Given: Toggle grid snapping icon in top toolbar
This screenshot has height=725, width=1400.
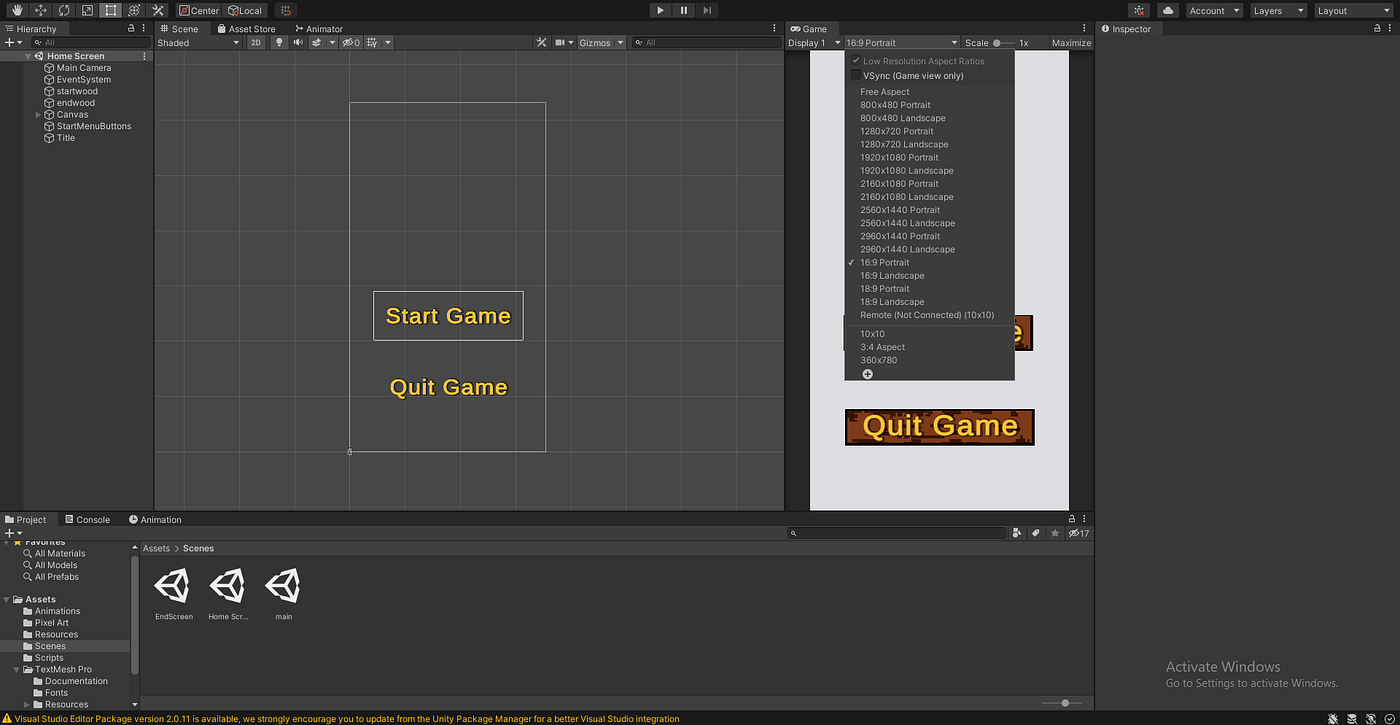Looking at the screenshot, I should 285,10.
